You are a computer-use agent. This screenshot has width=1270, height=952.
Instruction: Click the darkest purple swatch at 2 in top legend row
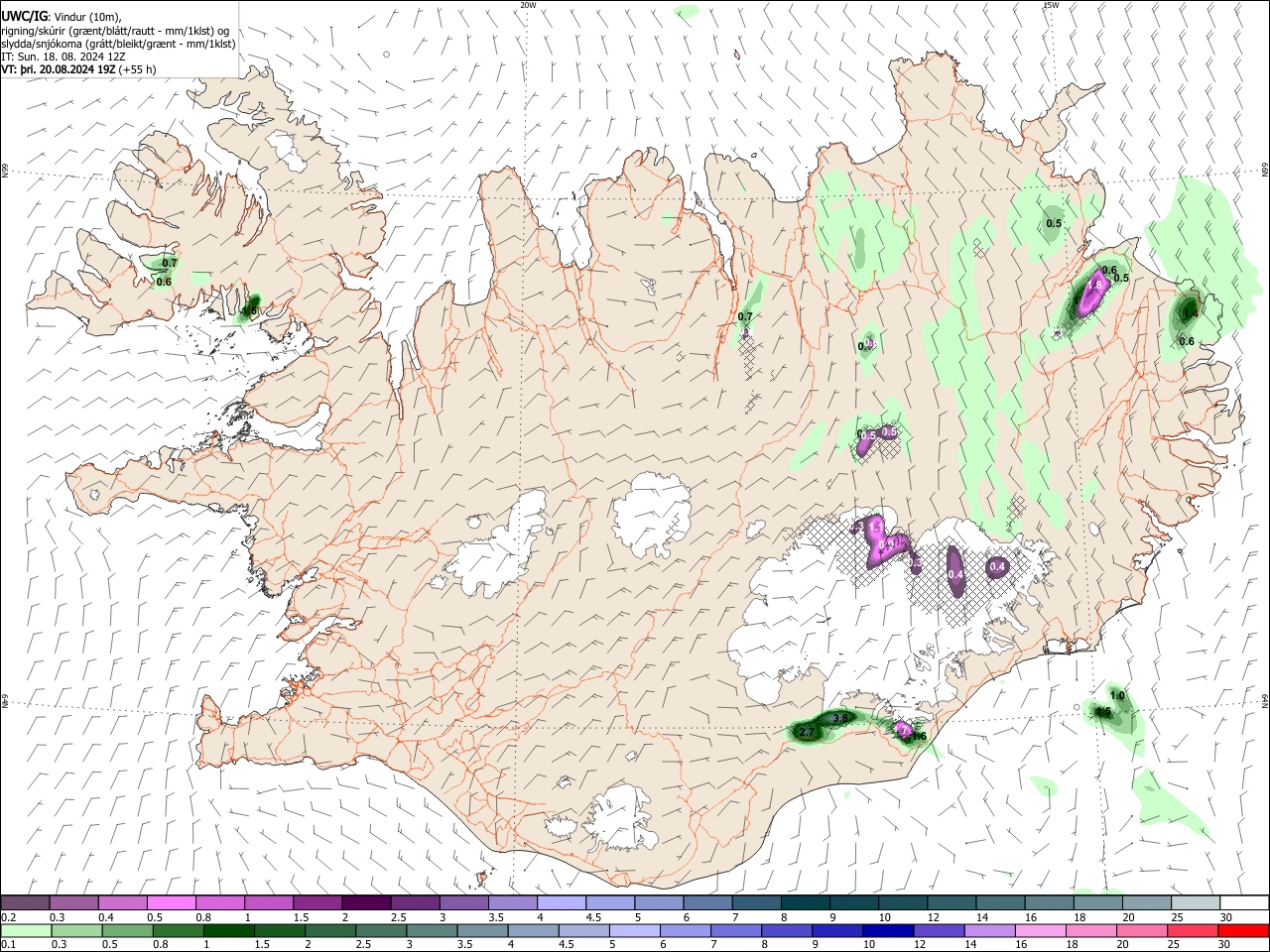click(x=364, y=902)
